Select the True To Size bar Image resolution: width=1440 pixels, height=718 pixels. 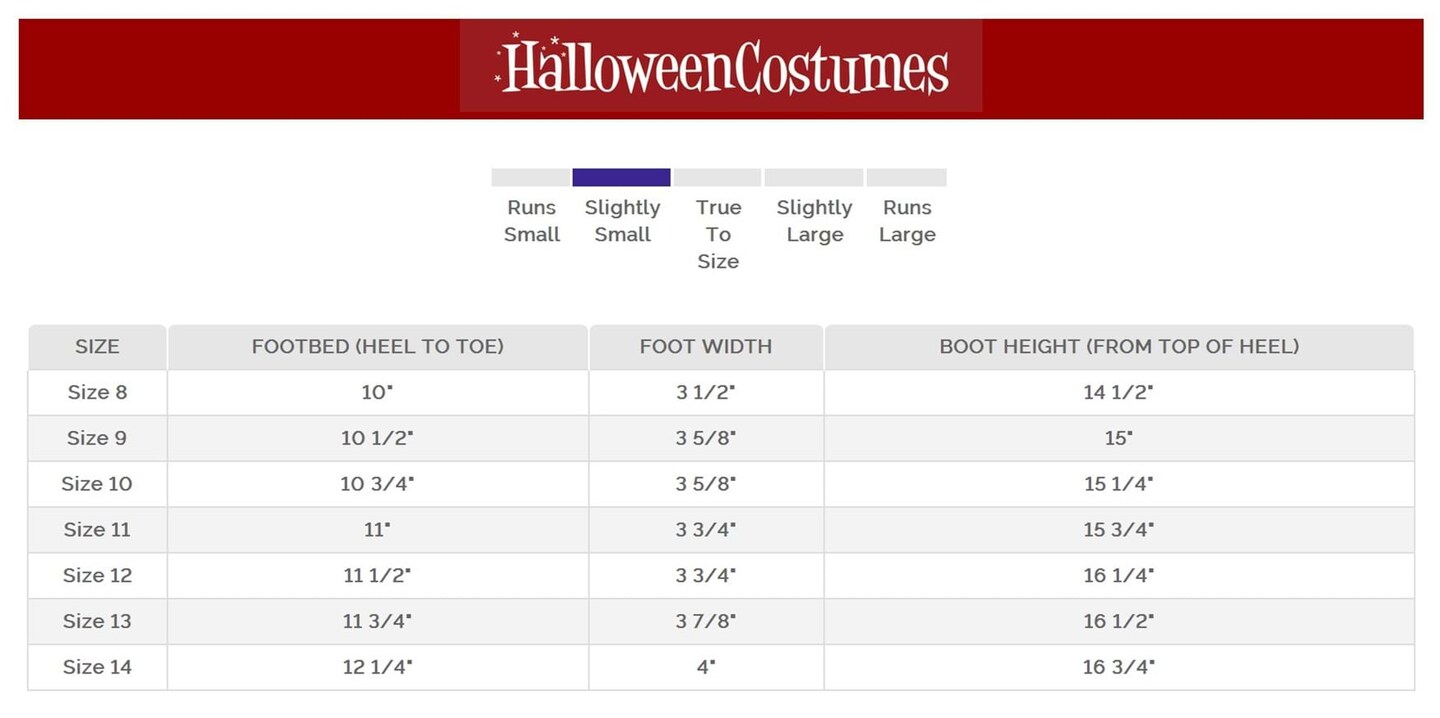(717, 178)
